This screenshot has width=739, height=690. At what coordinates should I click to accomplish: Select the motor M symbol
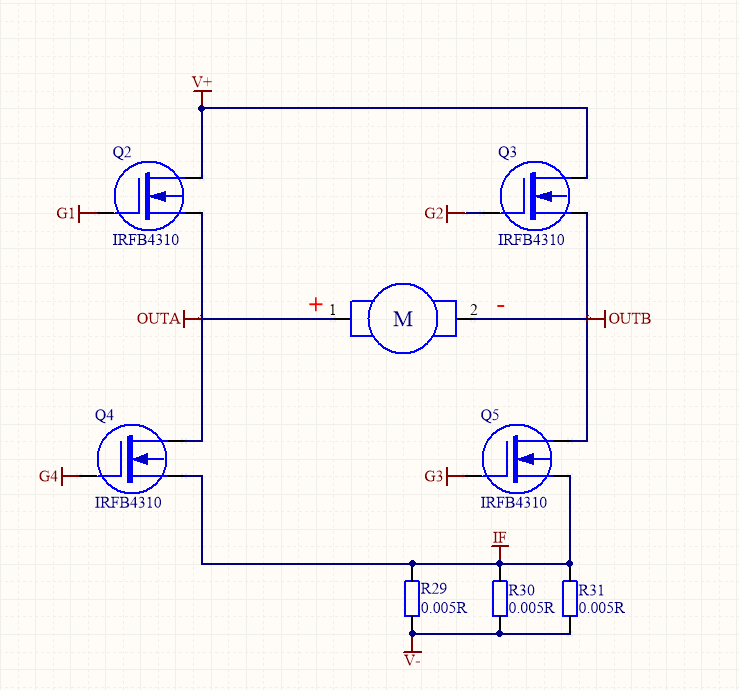403,319
